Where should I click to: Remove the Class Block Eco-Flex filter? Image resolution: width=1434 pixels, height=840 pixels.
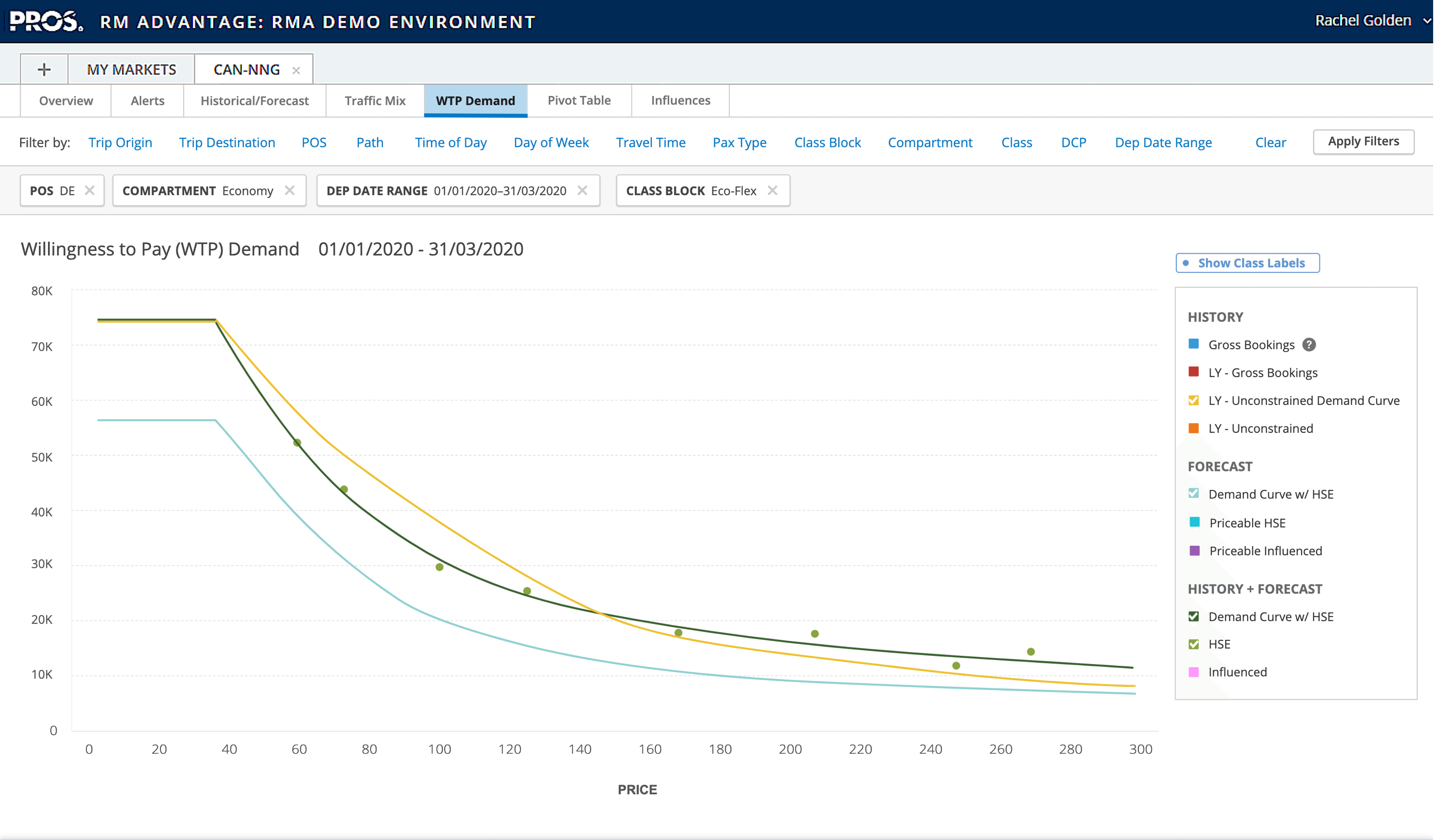[x=773, y=190]
